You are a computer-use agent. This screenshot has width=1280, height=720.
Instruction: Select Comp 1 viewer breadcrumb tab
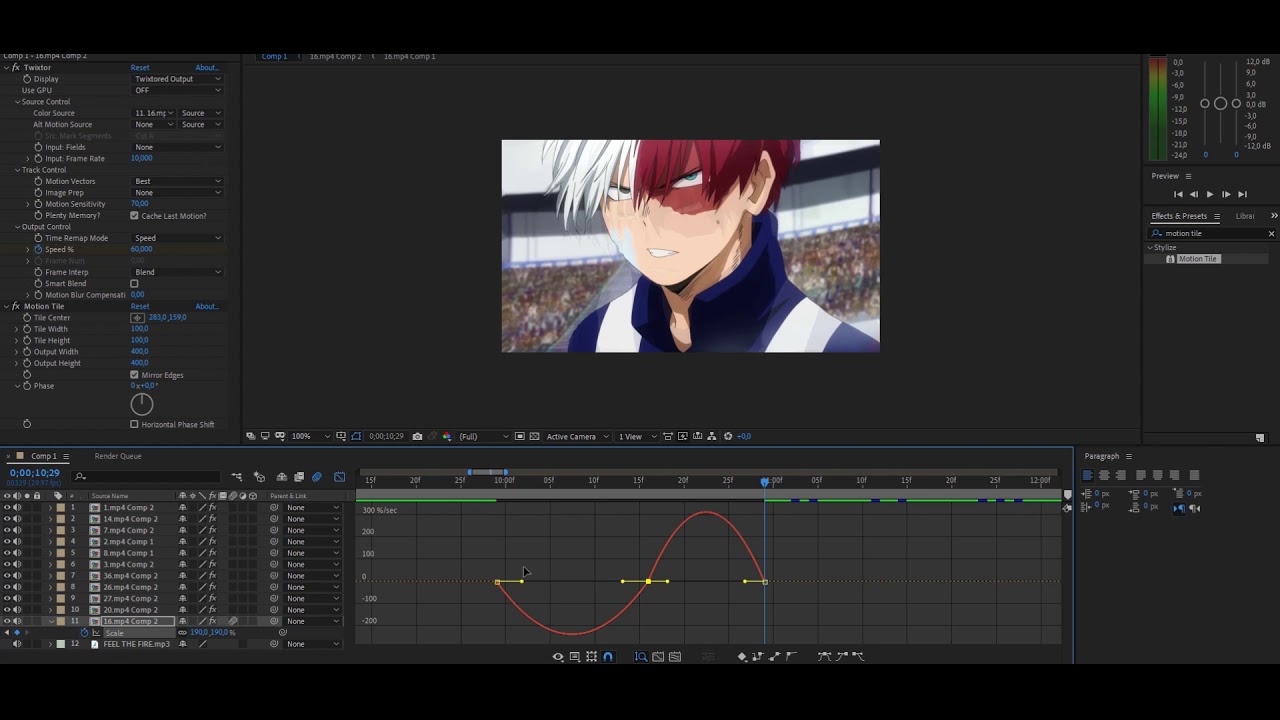(274, 56)
